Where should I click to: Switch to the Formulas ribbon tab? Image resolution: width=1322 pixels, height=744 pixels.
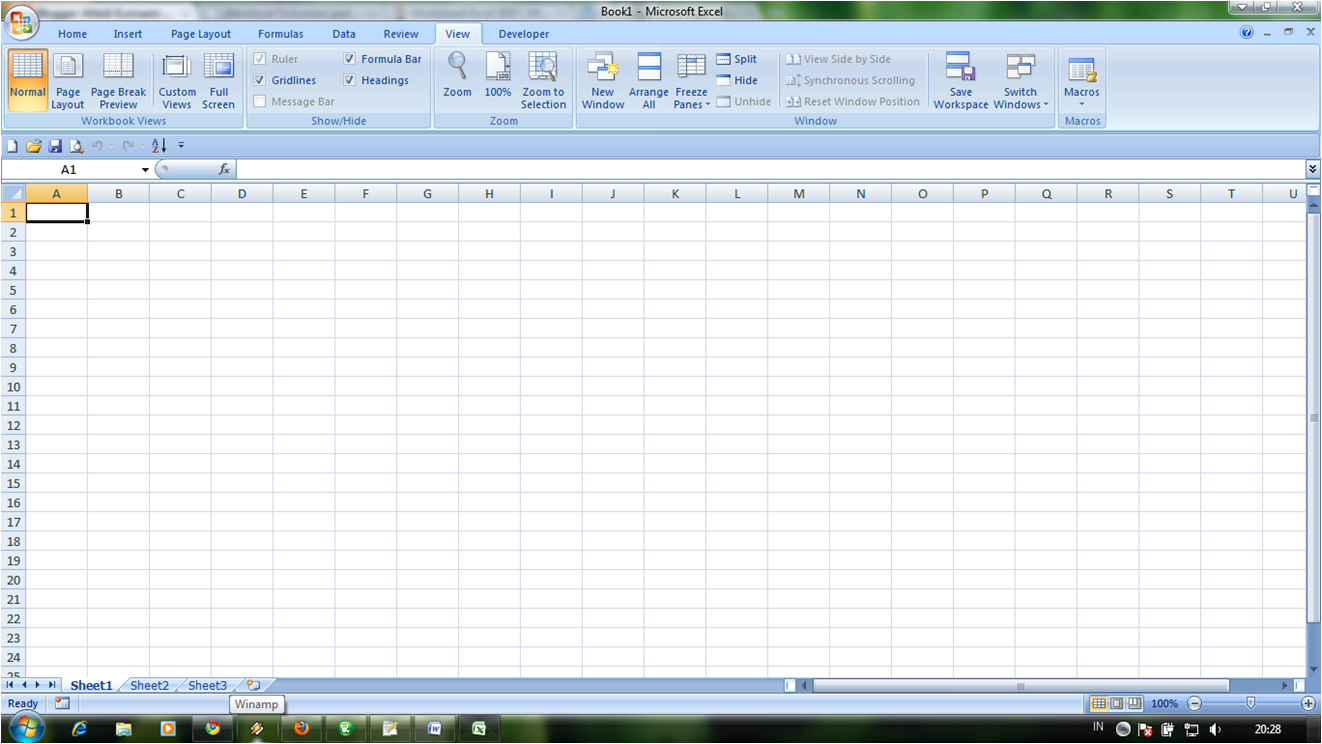click(x=280, y=33)
